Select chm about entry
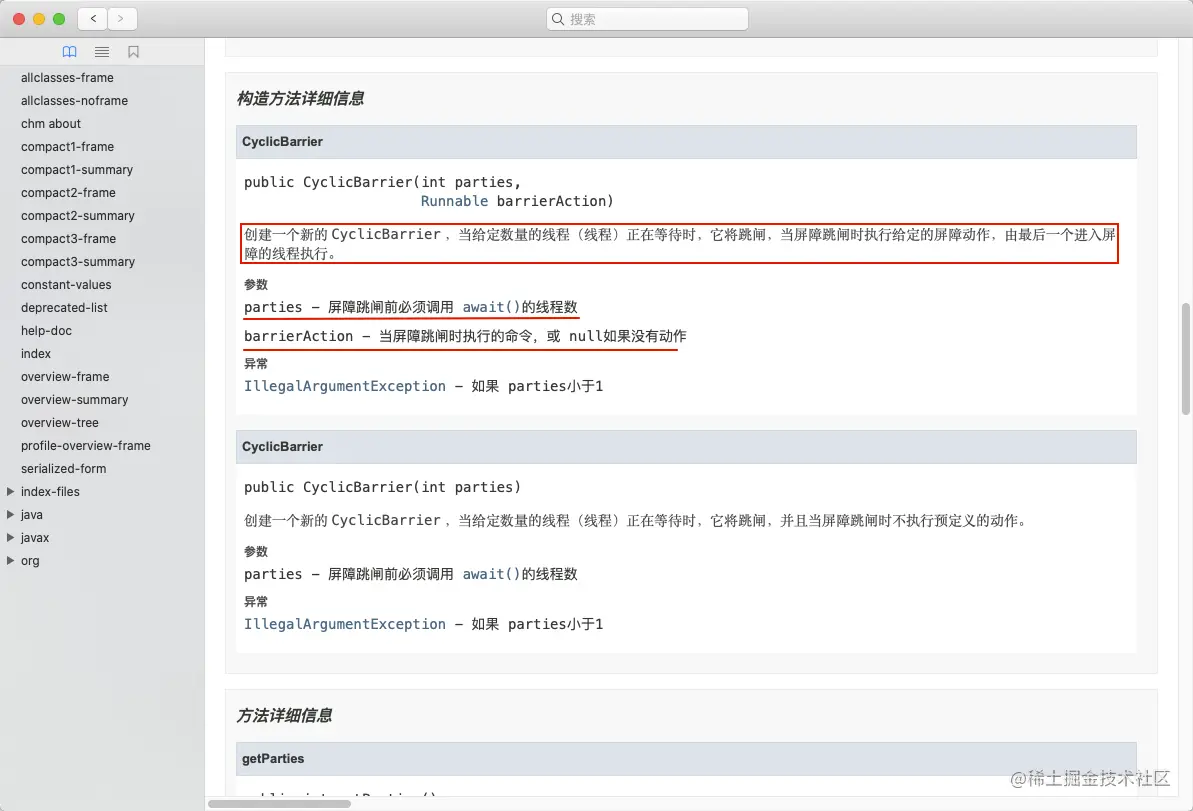This screenshot has width=1193, height=811. 51,123
